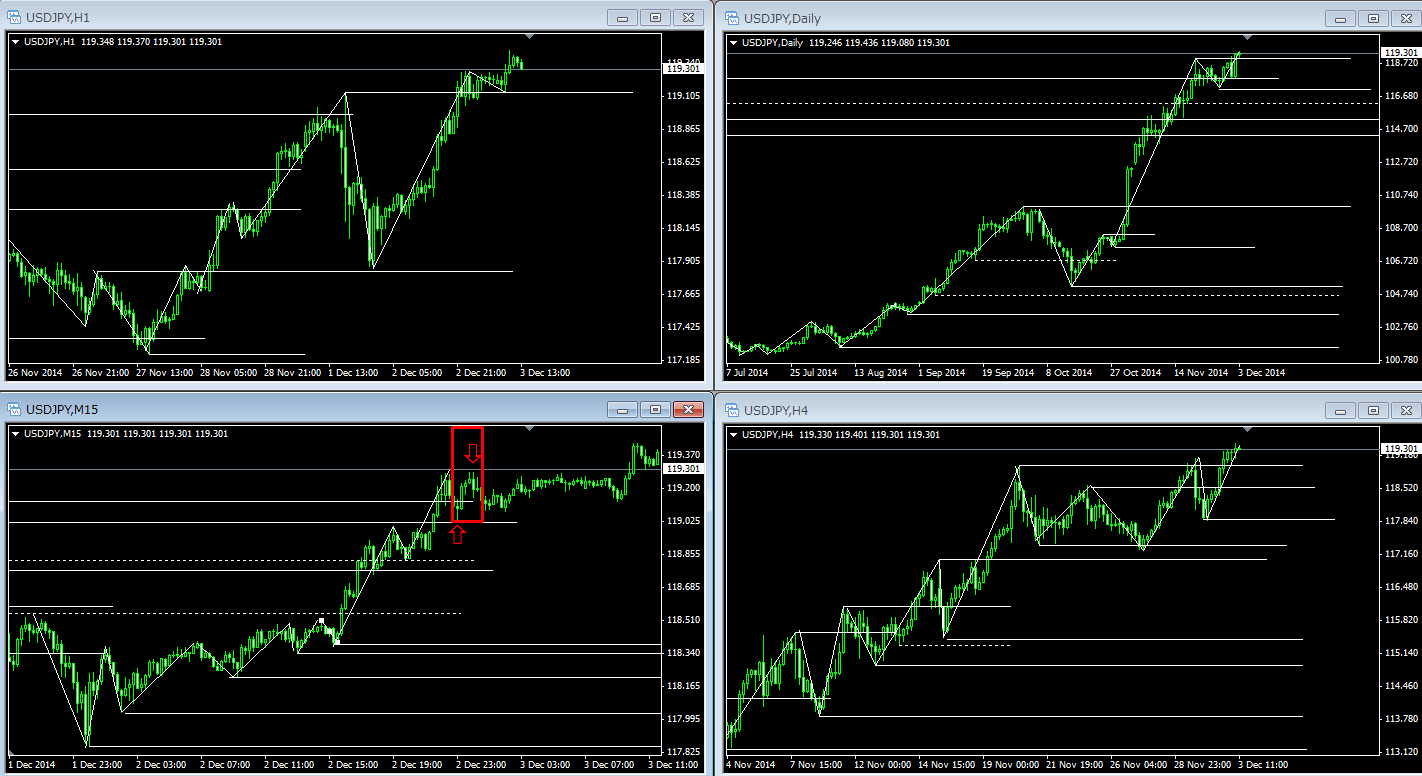
Task: Select the red down arrow on M15 chart
Action: click(473, 454)
